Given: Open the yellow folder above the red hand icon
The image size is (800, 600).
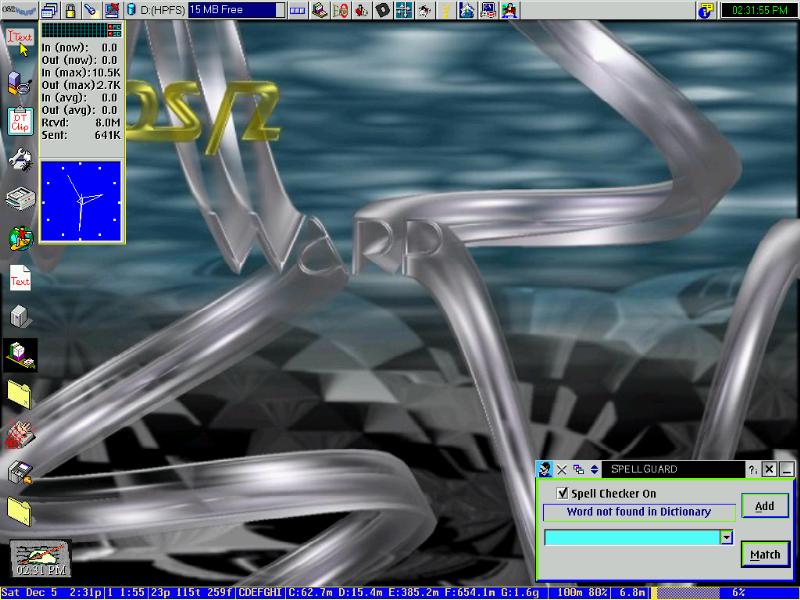Looking at the screenshot, I should point(20,394).
